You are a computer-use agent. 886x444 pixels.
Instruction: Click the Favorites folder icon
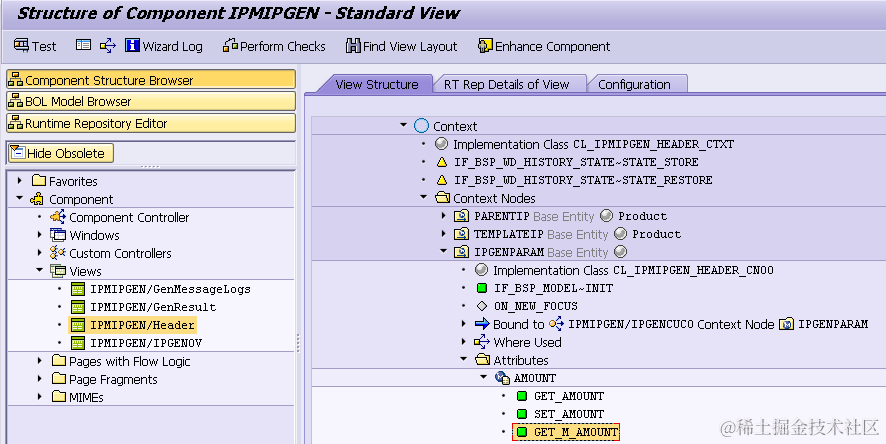pyautogui.click(x=39, y=181)
